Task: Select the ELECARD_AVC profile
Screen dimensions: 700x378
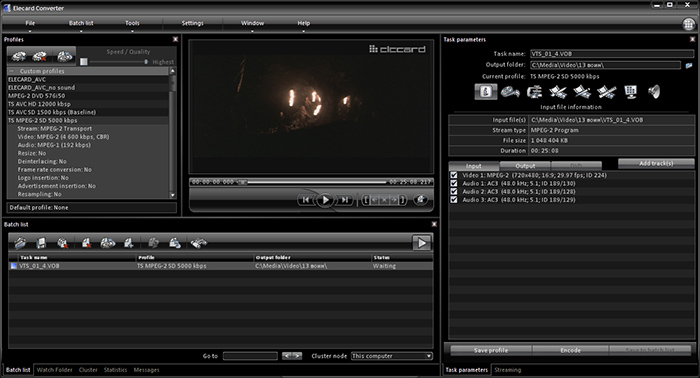Action: 88,79
